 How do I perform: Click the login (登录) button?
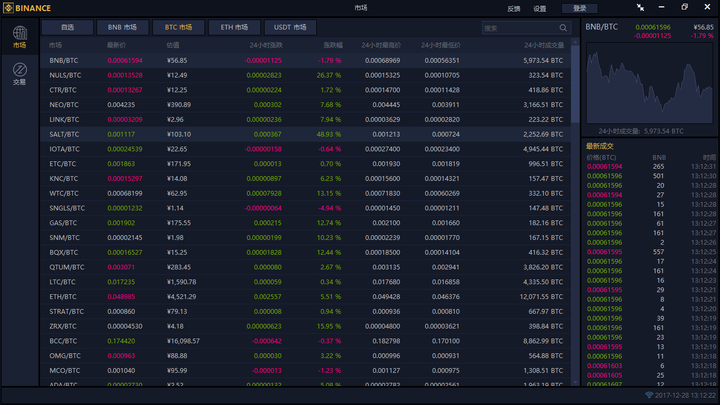(x=580, y=8)
